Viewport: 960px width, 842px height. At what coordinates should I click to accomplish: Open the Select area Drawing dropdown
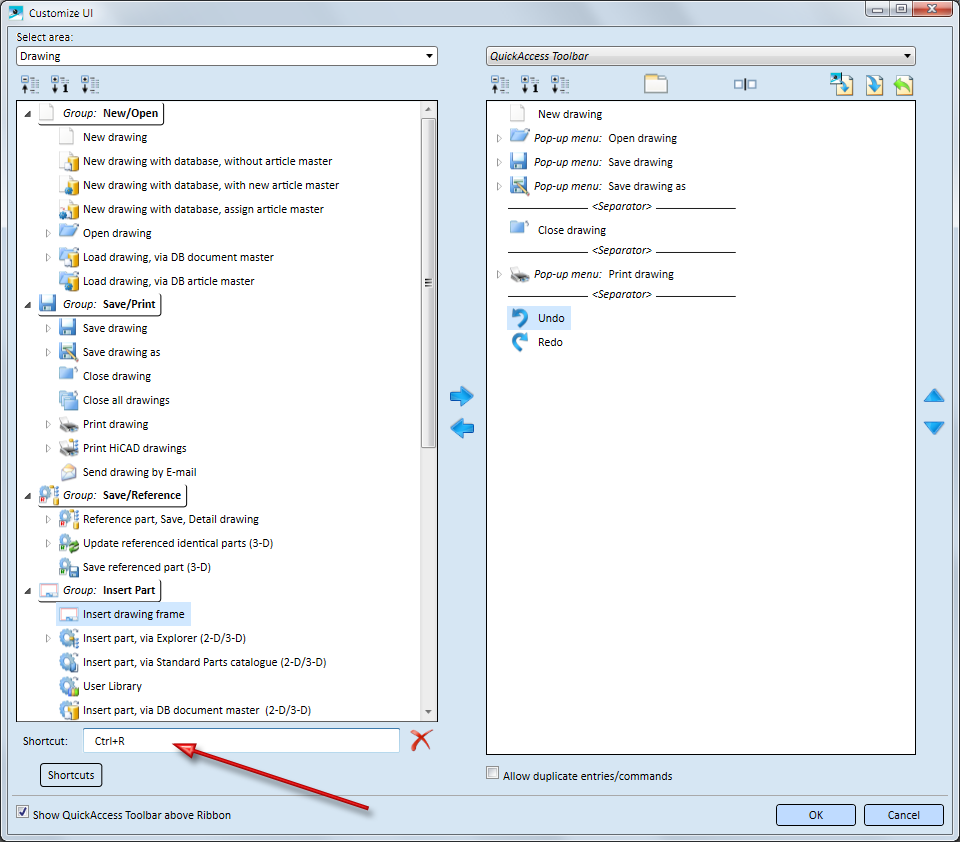tap(227, 56)
